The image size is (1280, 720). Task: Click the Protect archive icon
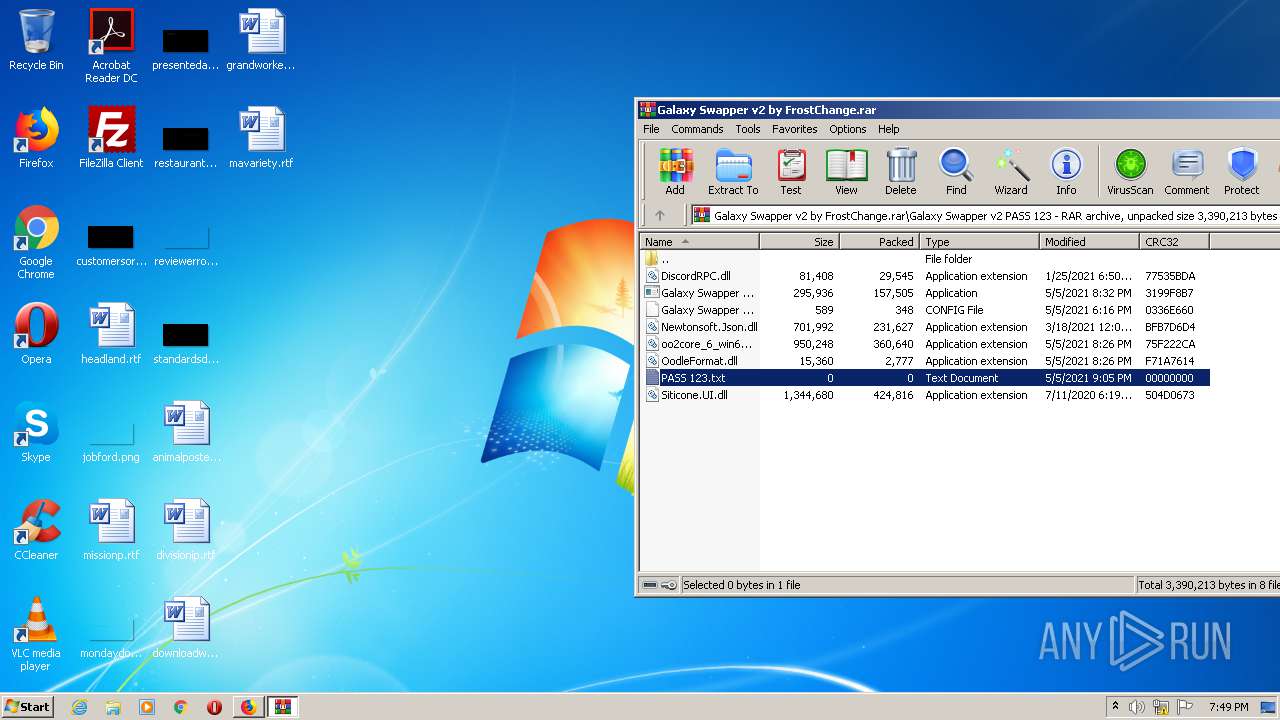tap(1242, 171)
